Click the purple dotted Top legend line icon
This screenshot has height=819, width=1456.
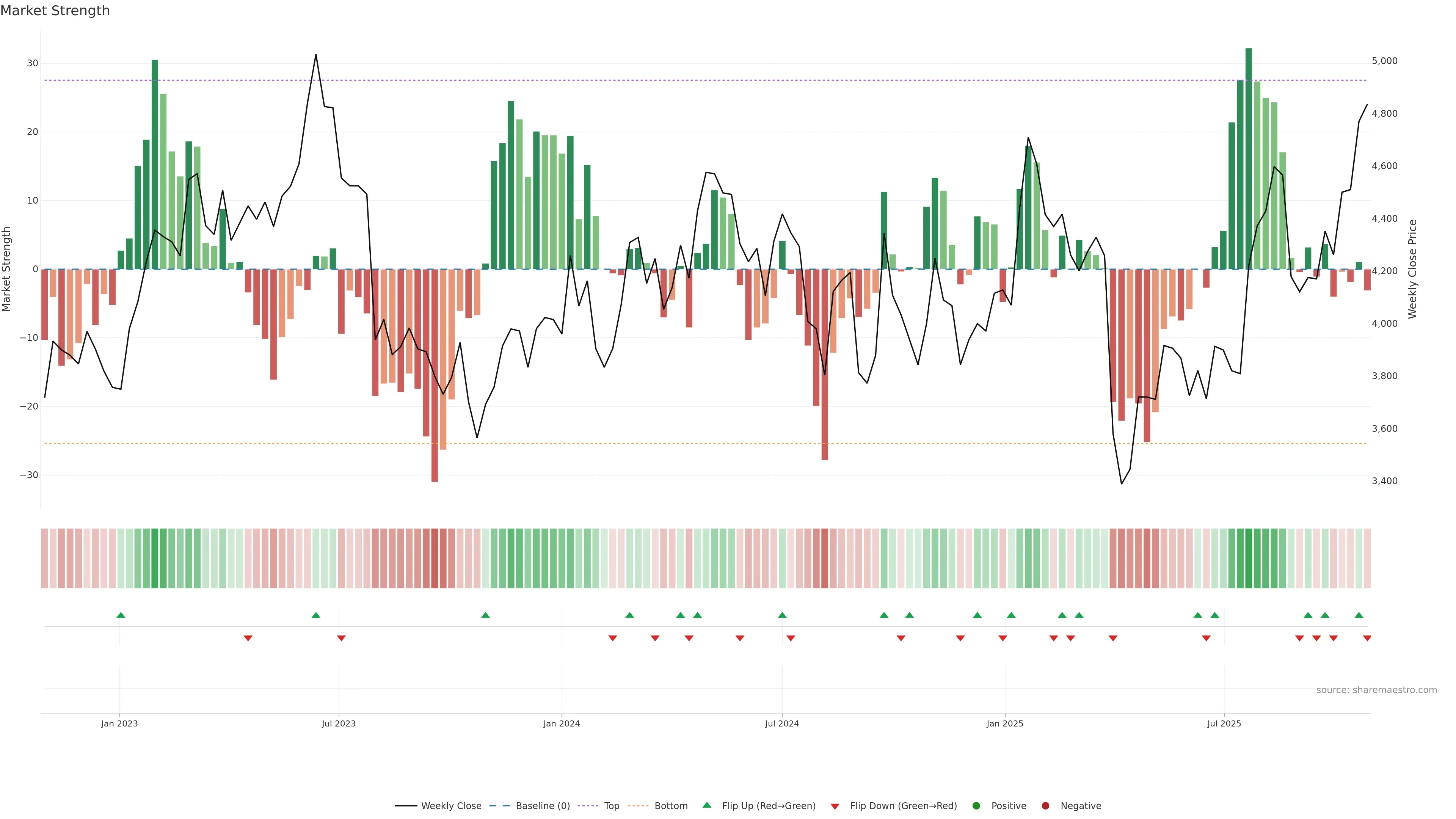[x=588, y=806]
